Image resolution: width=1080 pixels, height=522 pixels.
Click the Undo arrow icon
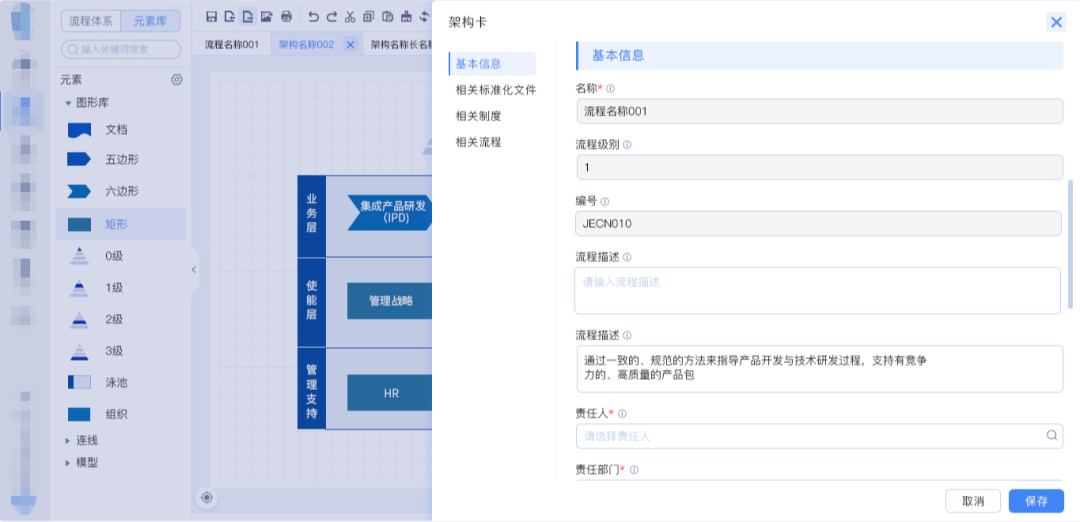(313, 17)
